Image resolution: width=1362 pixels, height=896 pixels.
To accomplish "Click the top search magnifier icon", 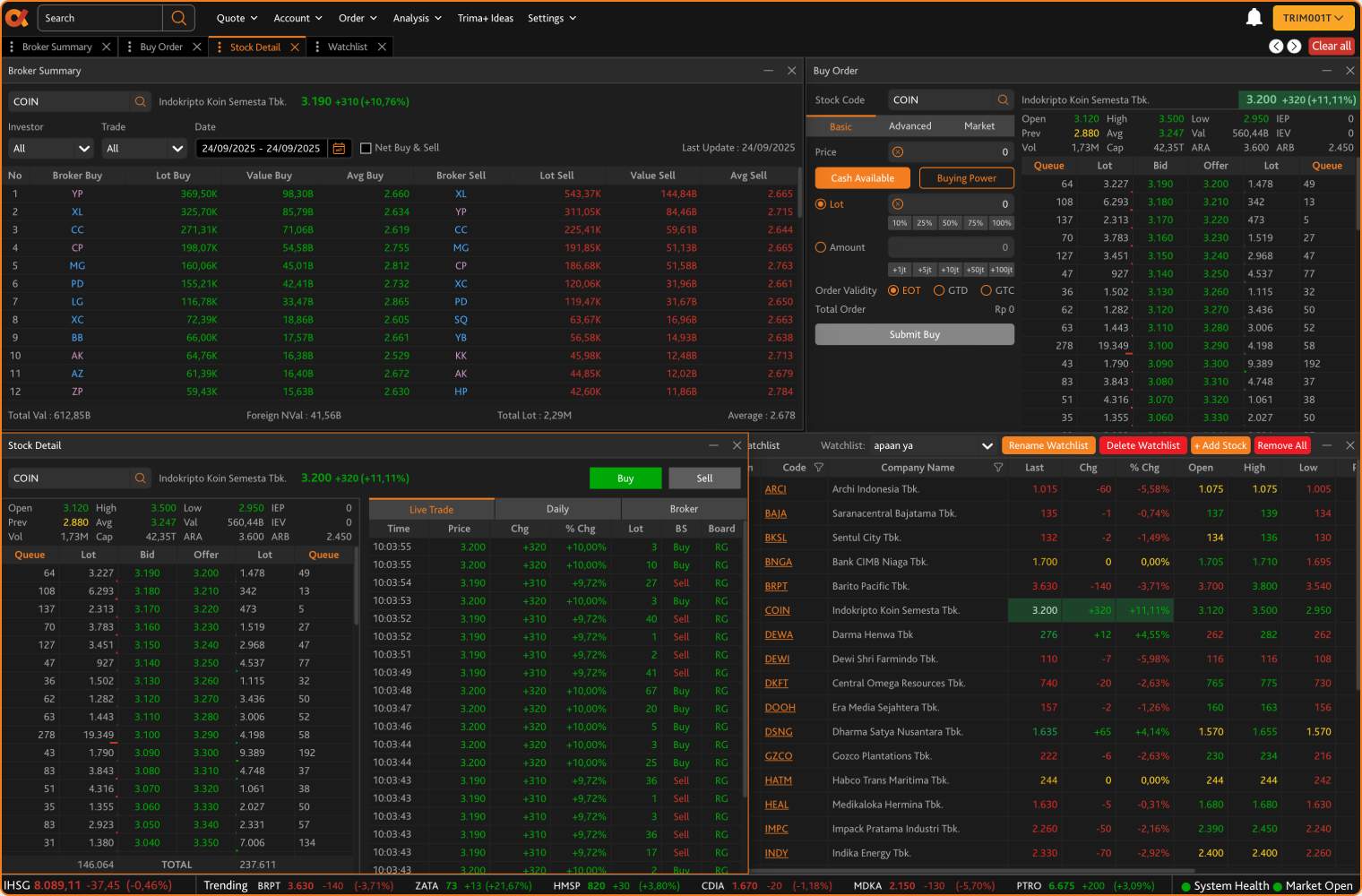I will [x=178, y=18].
